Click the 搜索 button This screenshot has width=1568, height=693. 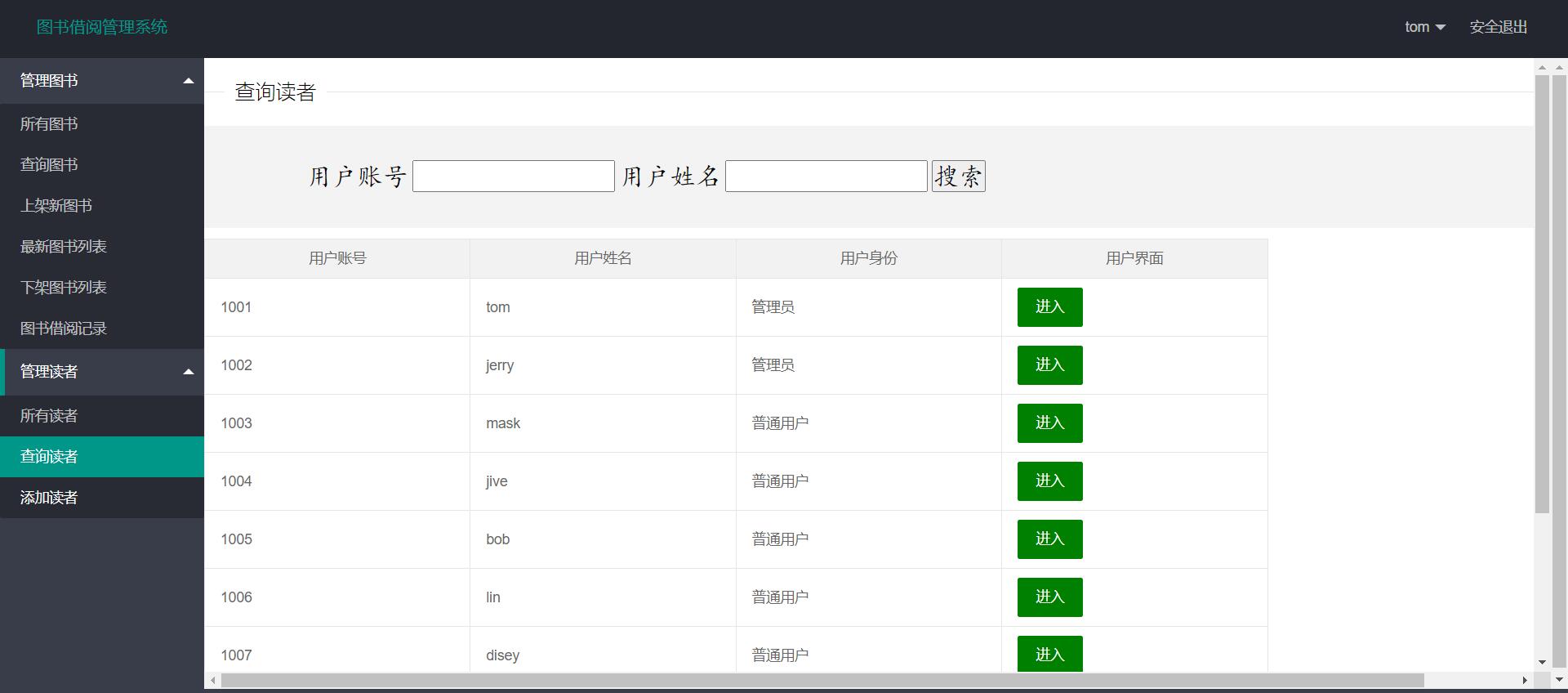coord(959,177)
